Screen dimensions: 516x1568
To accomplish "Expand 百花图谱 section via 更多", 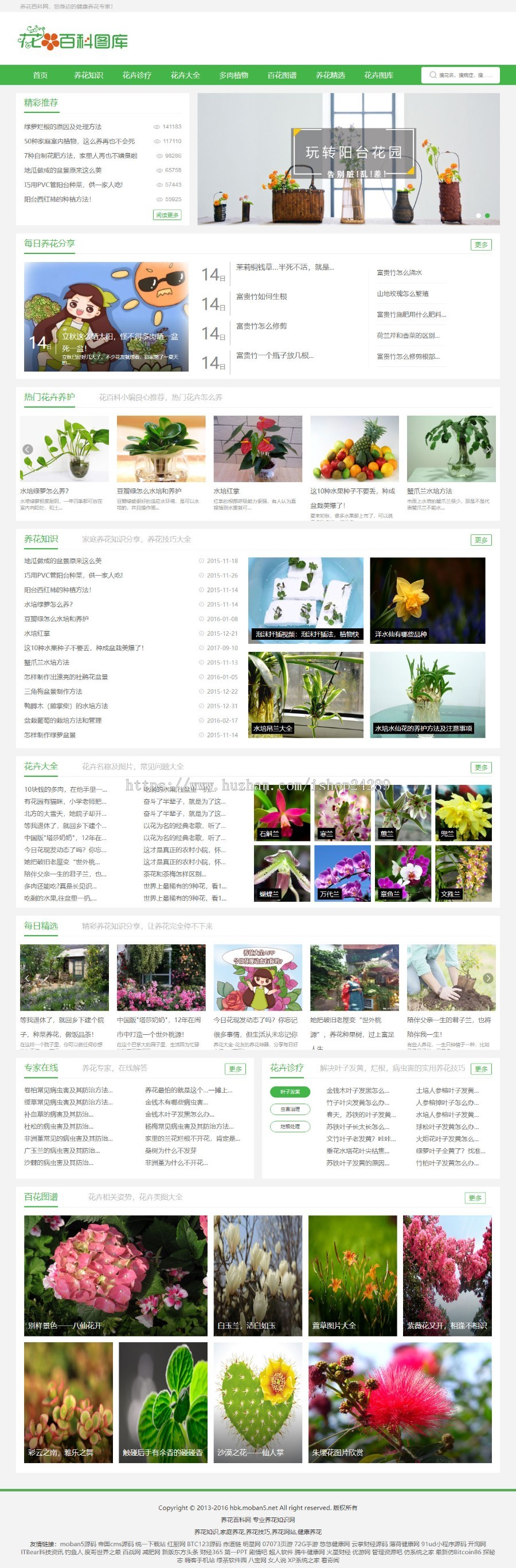I will tap(475, 1198).
